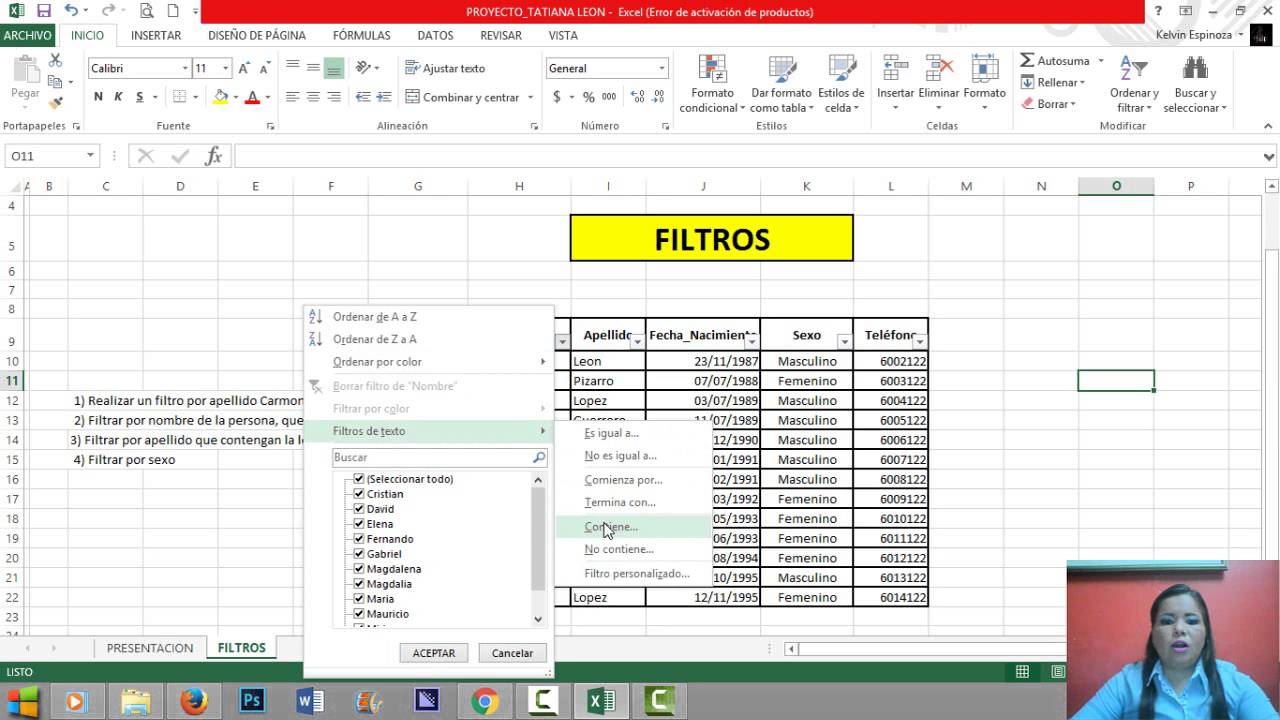The image size is (1280, 720).
Task: Click the Cancelar button
Action: click(512, 653)
